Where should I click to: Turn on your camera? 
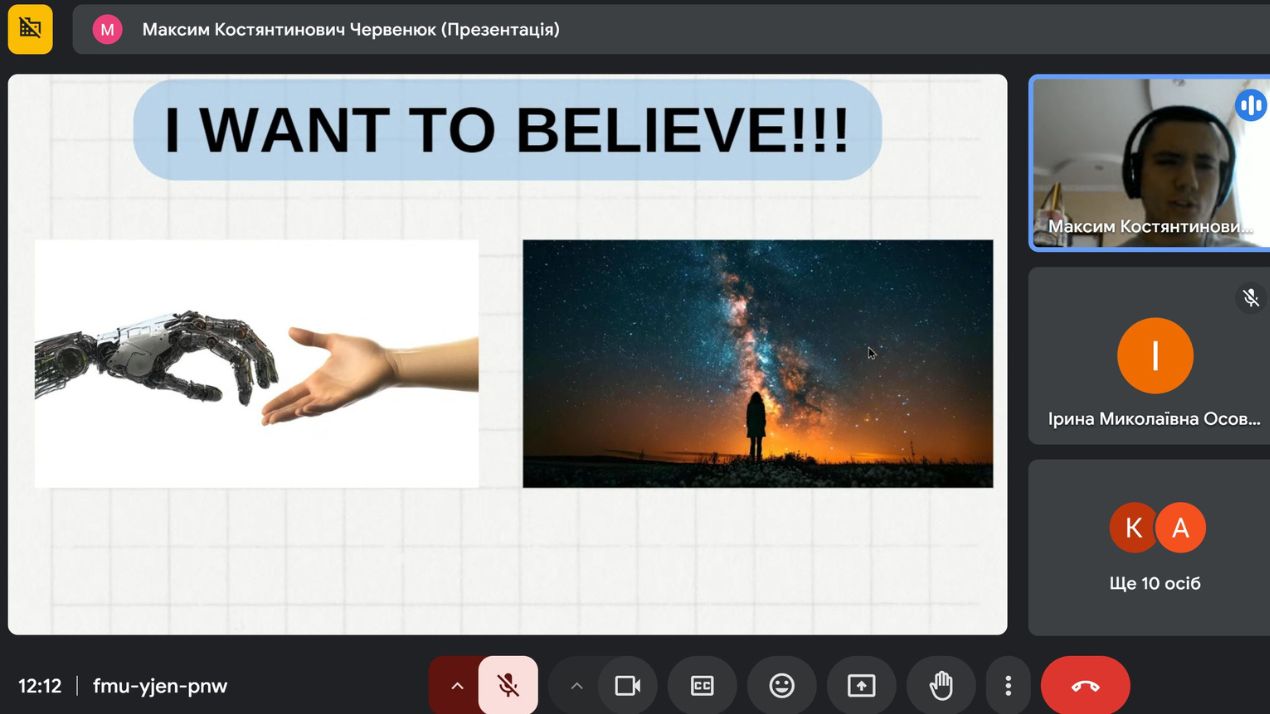[x=628, y=685]
